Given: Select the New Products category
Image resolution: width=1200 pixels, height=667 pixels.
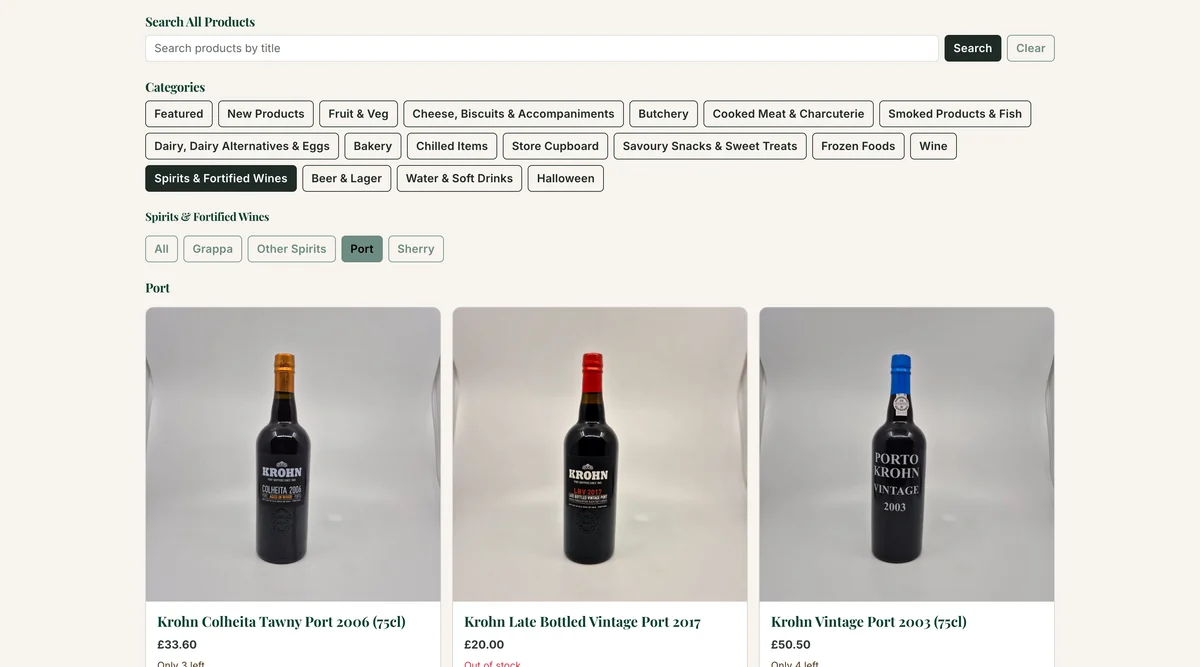Looking at the screenshot, I should click(x=266, y=114).
